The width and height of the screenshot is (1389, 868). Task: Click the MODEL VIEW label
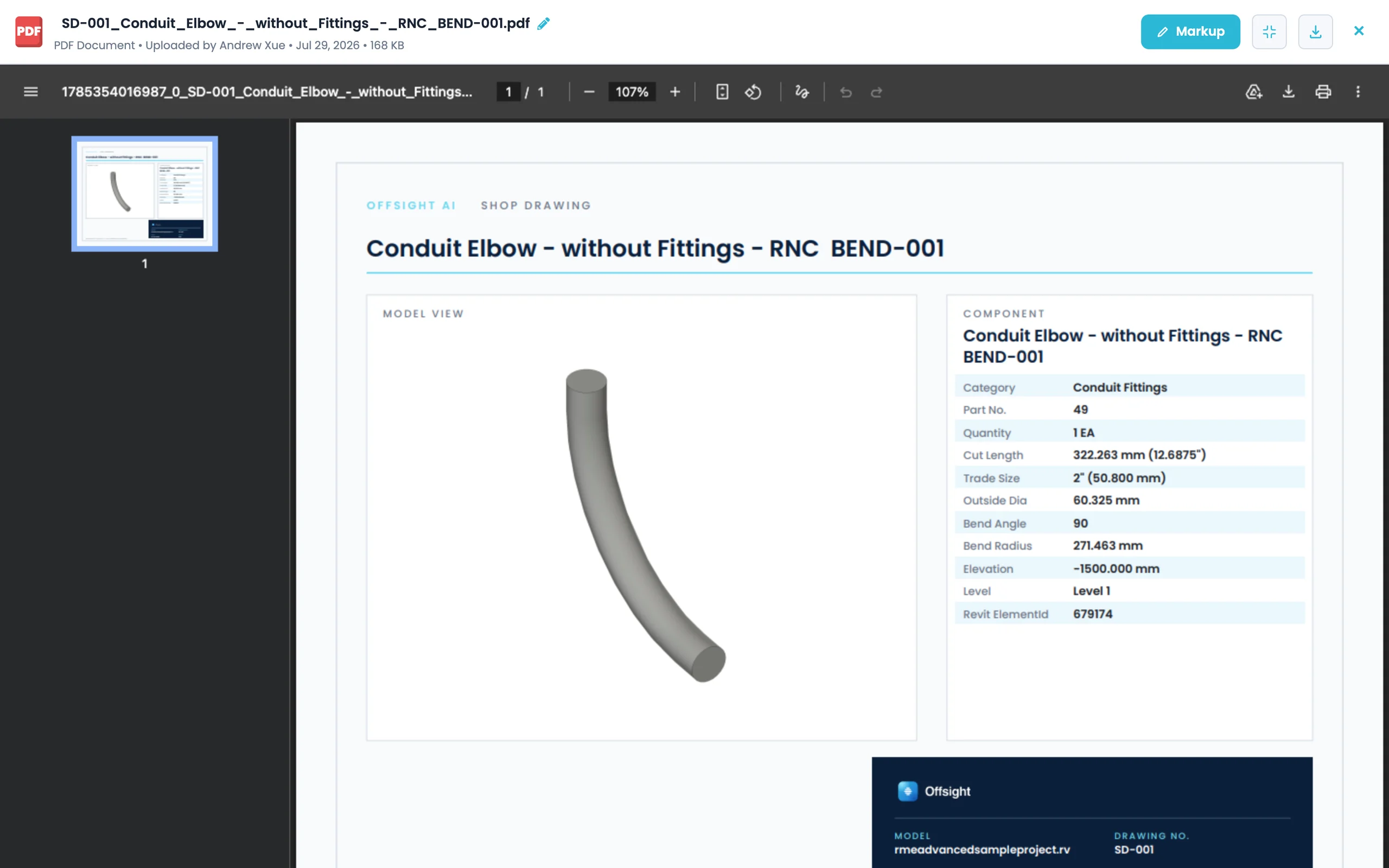[423, 314]
